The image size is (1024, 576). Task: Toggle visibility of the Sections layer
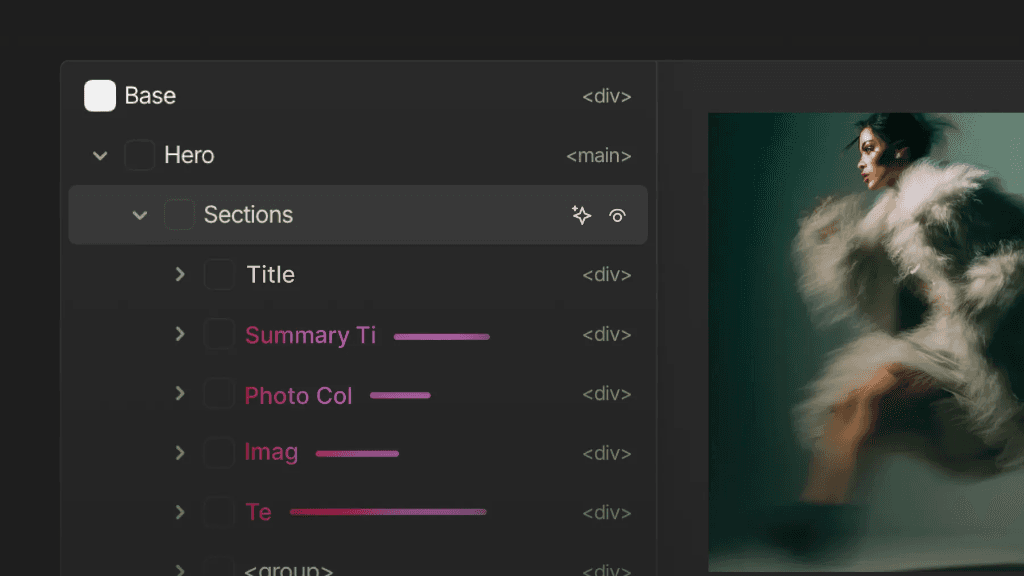point(618,214)
